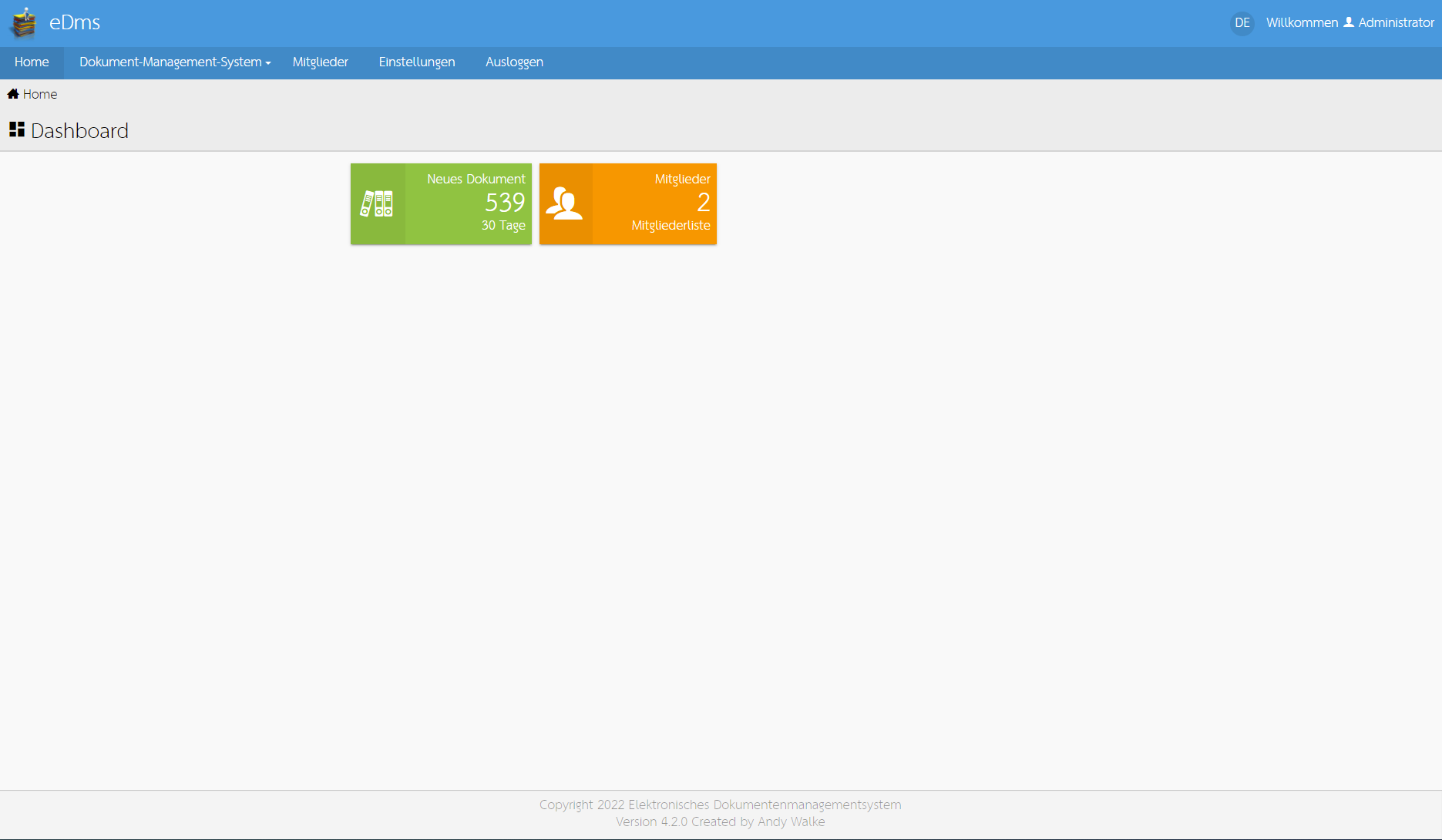Log out via the Ausloggen menu item

(x=514, y=62)
